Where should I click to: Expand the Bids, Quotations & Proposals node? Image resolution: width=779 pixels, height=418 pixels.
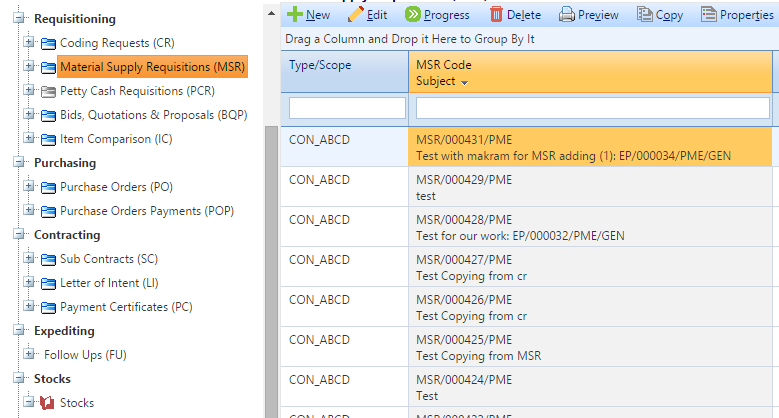click(29, 114)
